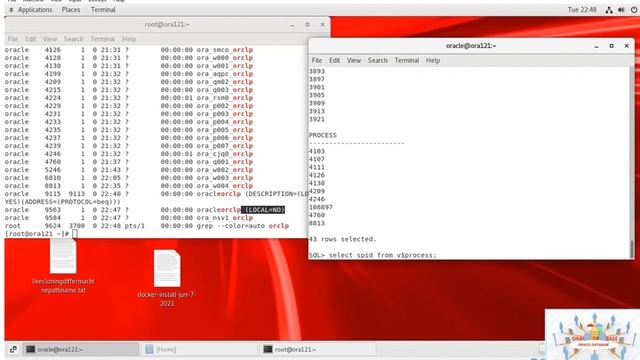Screen dimensions: 640x360
Task: Click value 8813 in oracle terminal output
Action: (x=317, y=223)
